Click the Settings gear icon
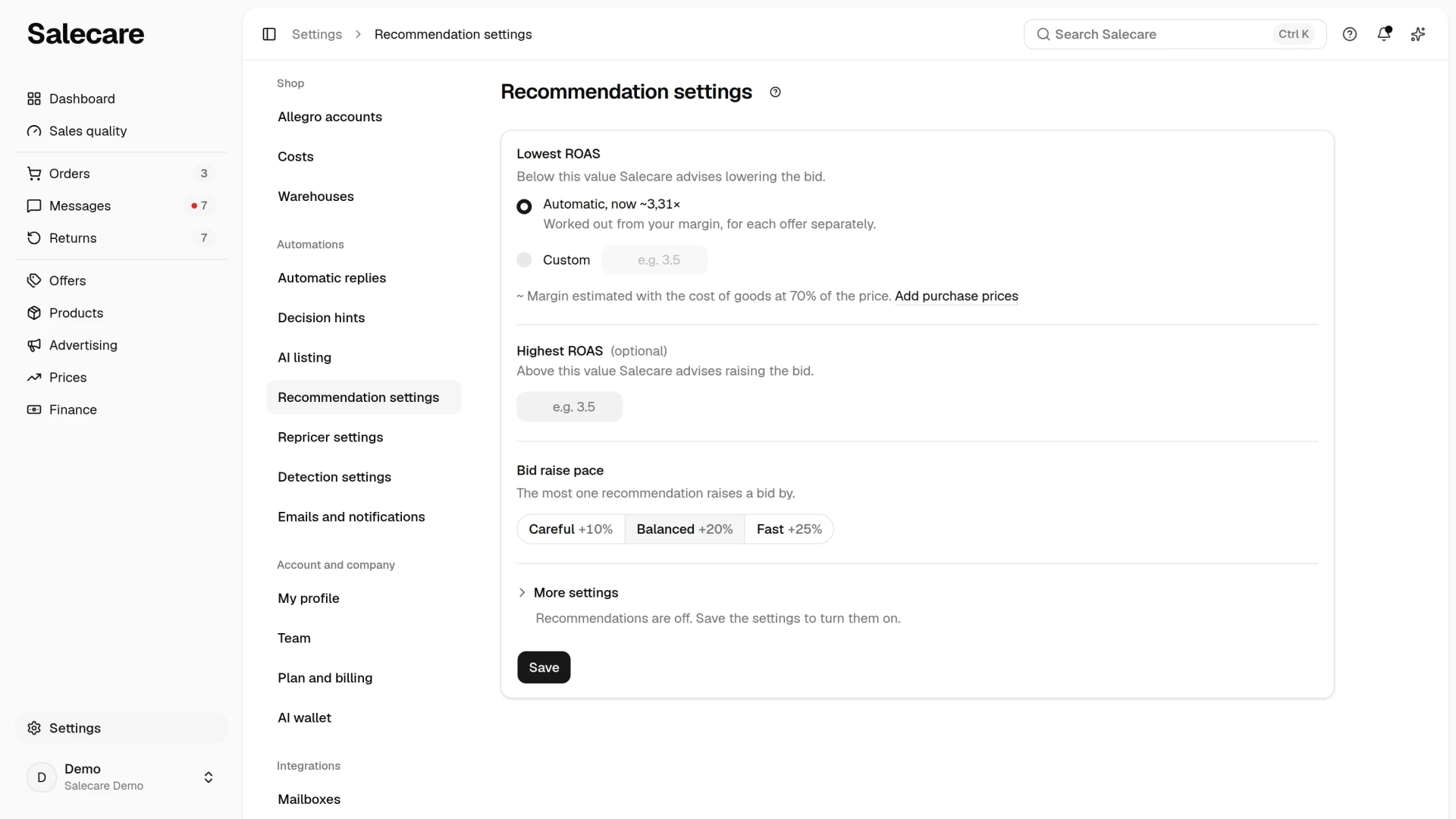This screenshot has width=1456, height=819. (34, 728)
